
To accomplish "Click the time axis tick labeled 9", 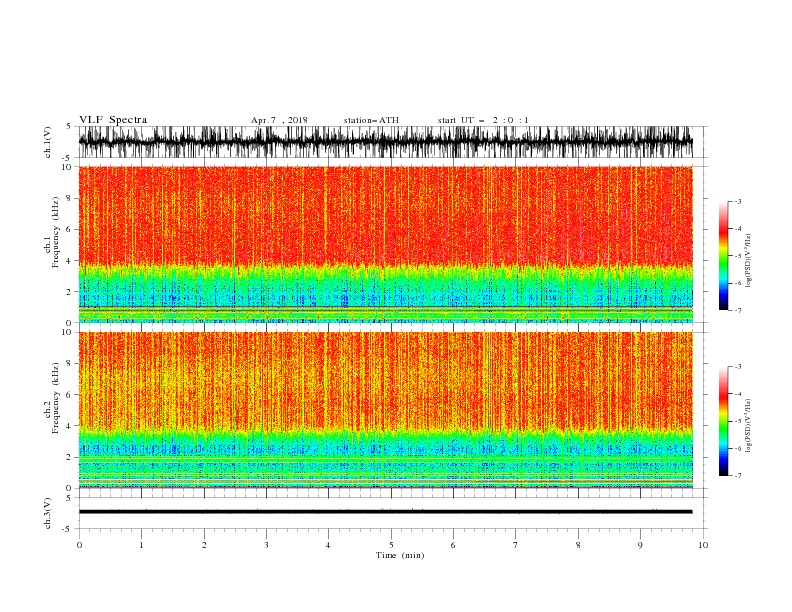I will [640, 545].
